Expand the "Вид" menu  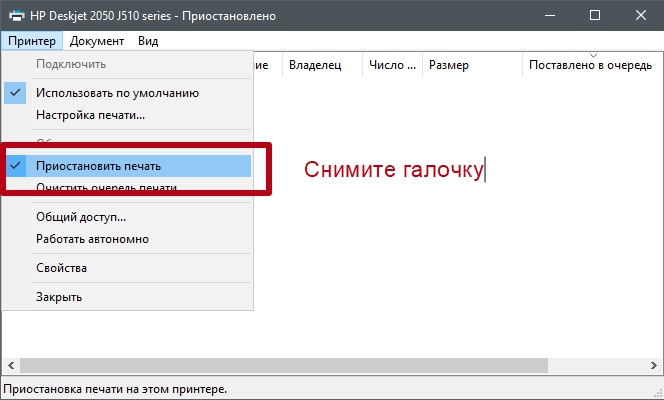pyautogui.click(x=148, y=41)
